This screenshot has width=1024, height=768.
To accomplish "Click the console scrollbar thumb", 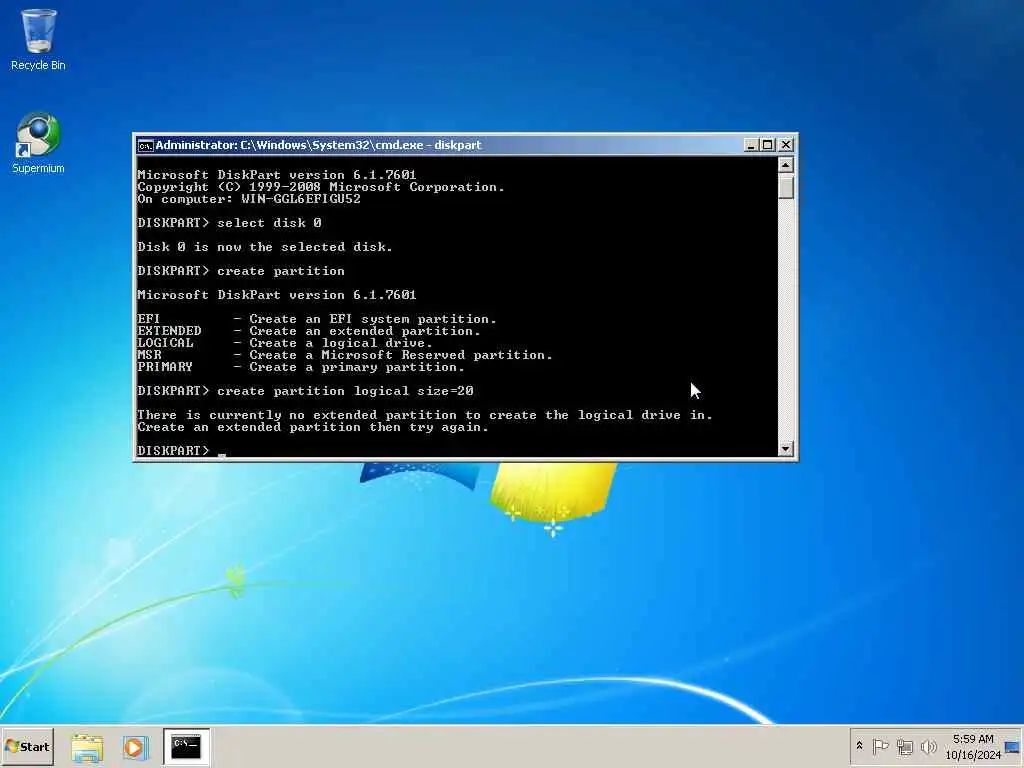I will 786,187.
